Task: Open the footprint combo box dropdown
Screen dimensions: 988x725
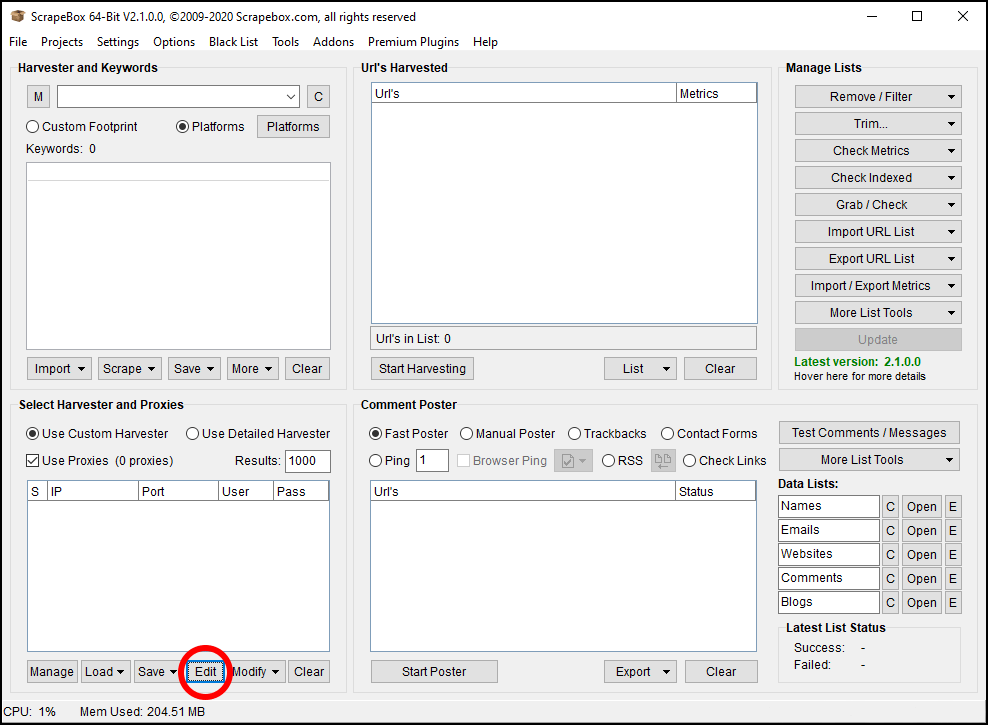Action: pos(291,97)
